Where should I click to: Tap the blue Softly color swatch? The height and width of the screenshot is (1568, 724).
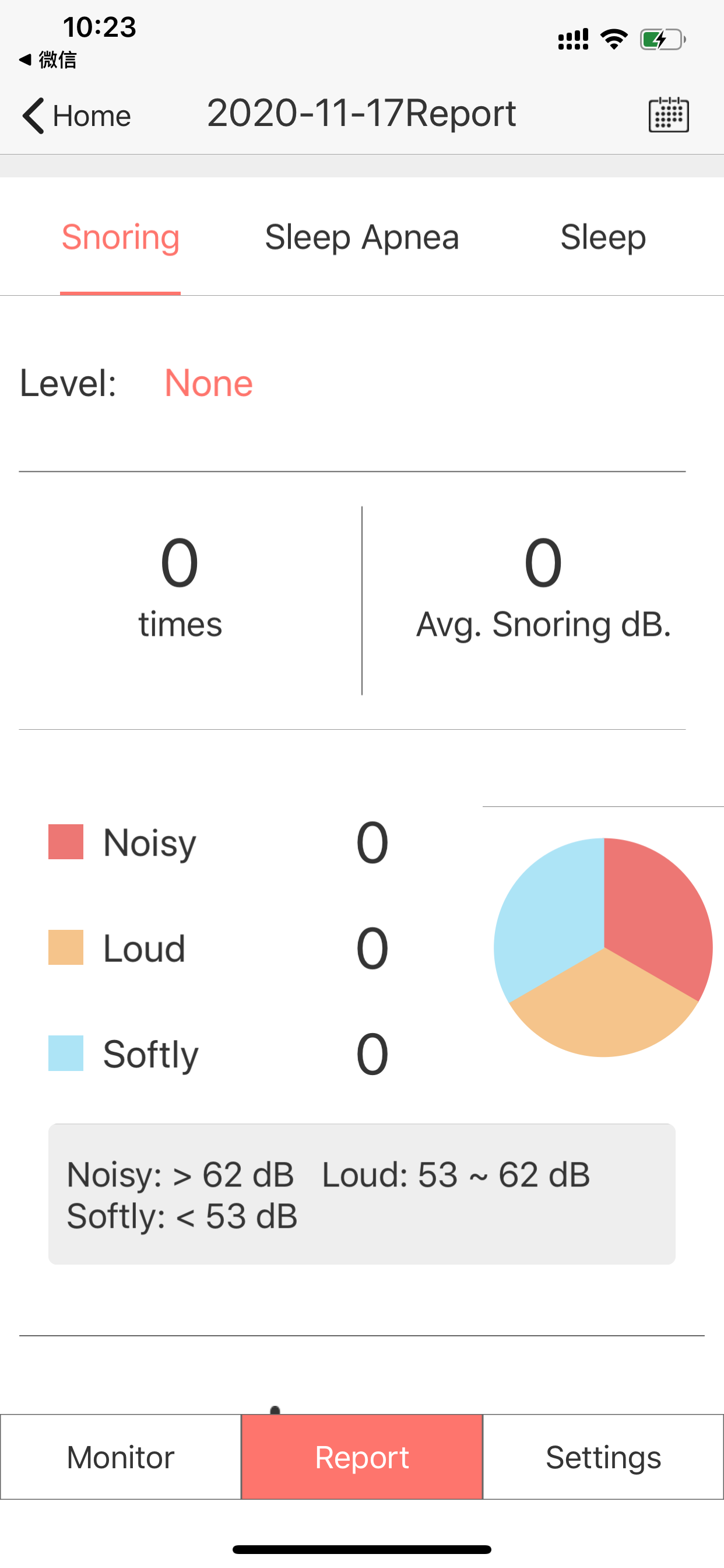[66, 1053]
